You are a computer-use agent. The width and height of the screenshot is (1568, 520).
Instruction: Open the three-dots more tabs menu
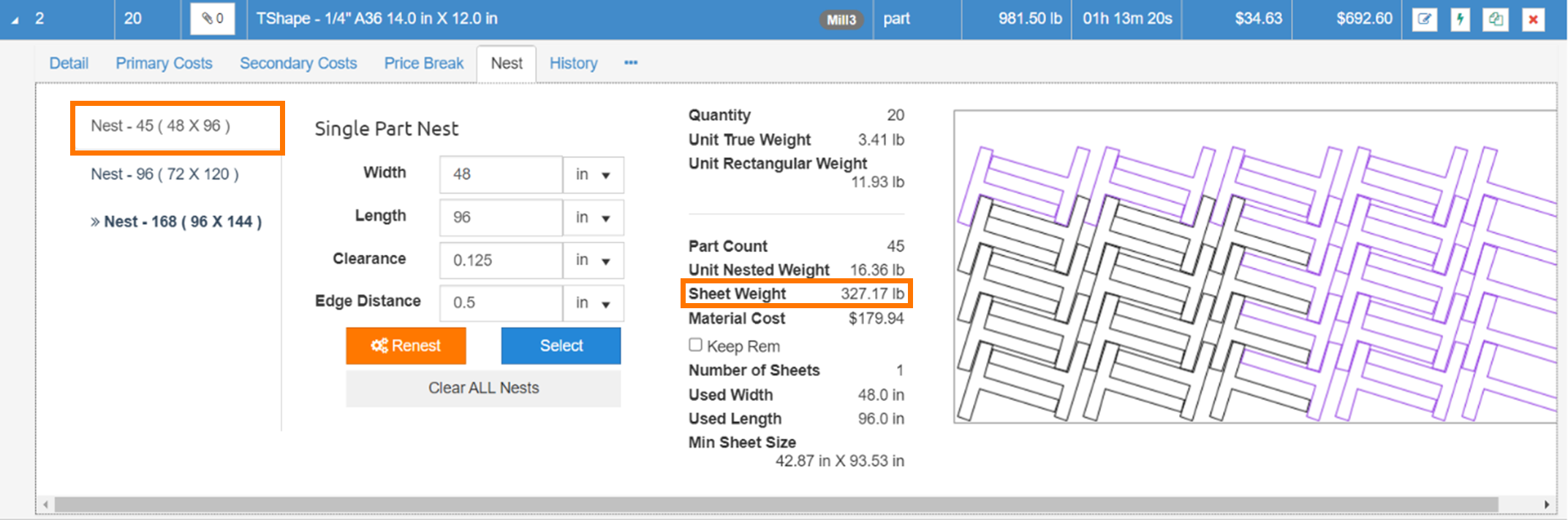pos(631,64)
